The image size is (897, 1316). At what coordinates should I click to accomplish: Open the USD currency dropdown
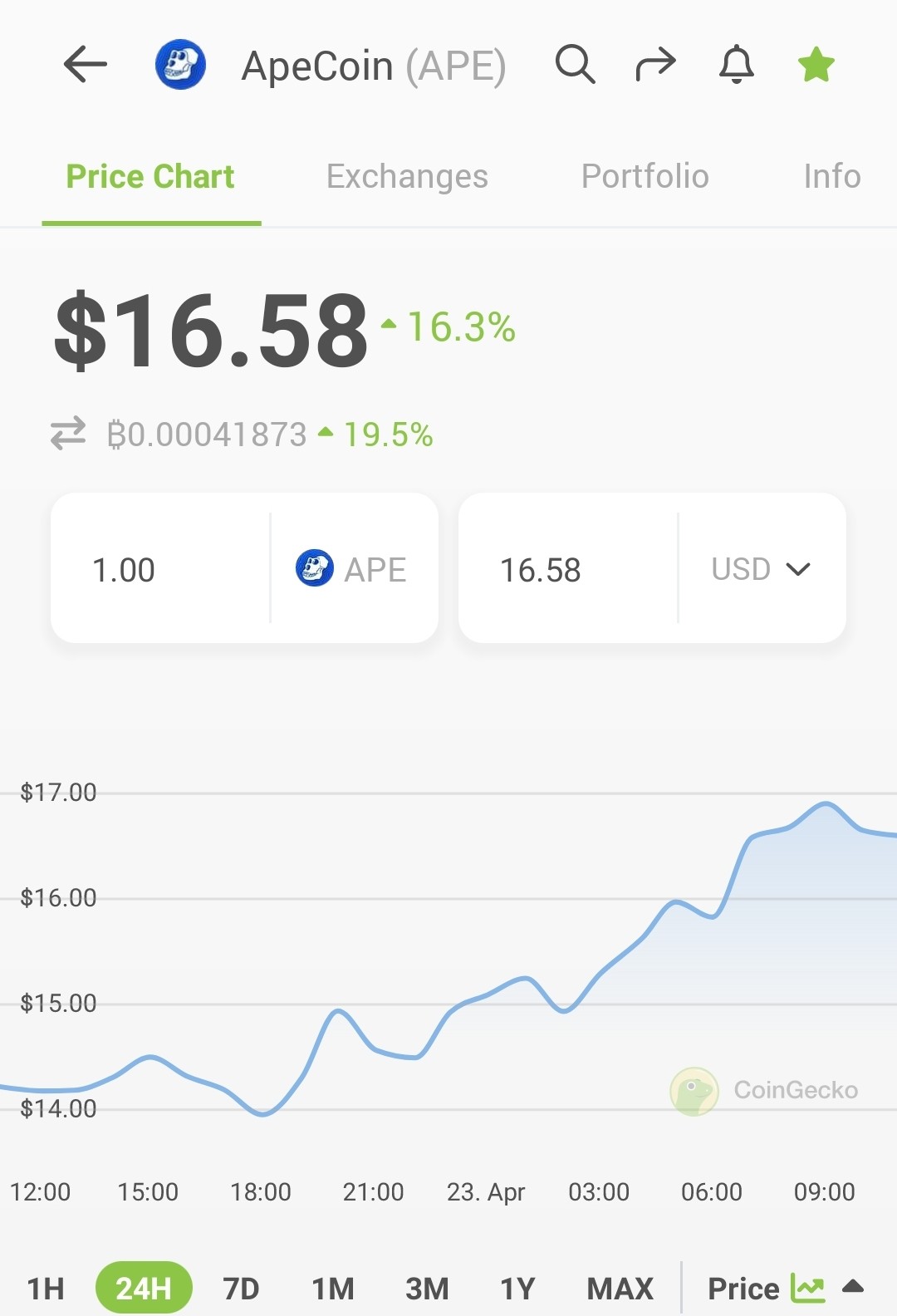click(x=761, y=569)
